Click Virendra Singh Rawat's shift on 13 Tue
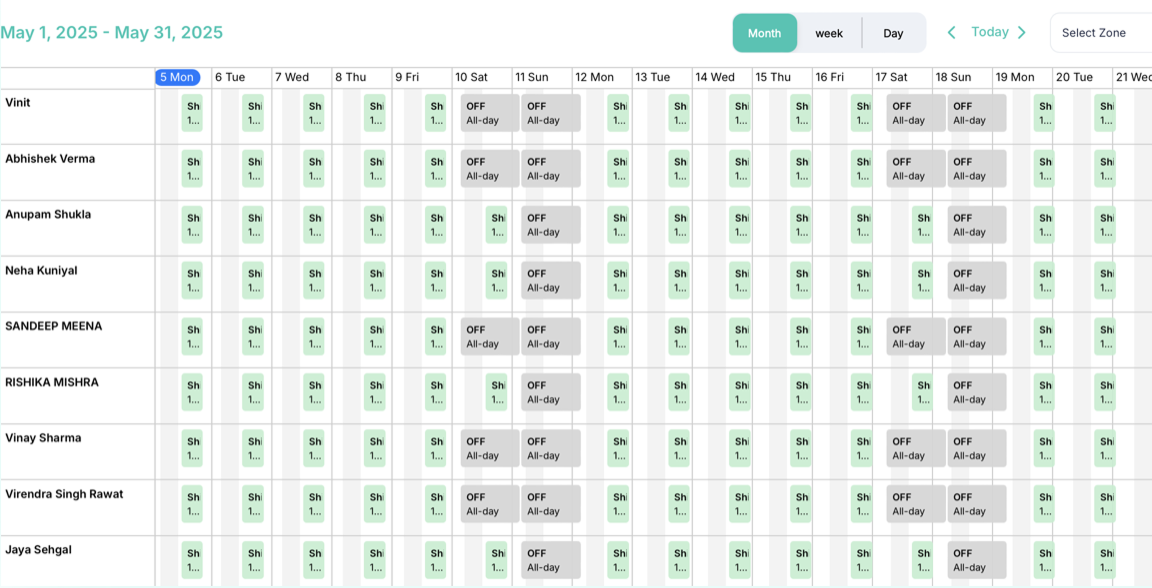 (679, 504)
